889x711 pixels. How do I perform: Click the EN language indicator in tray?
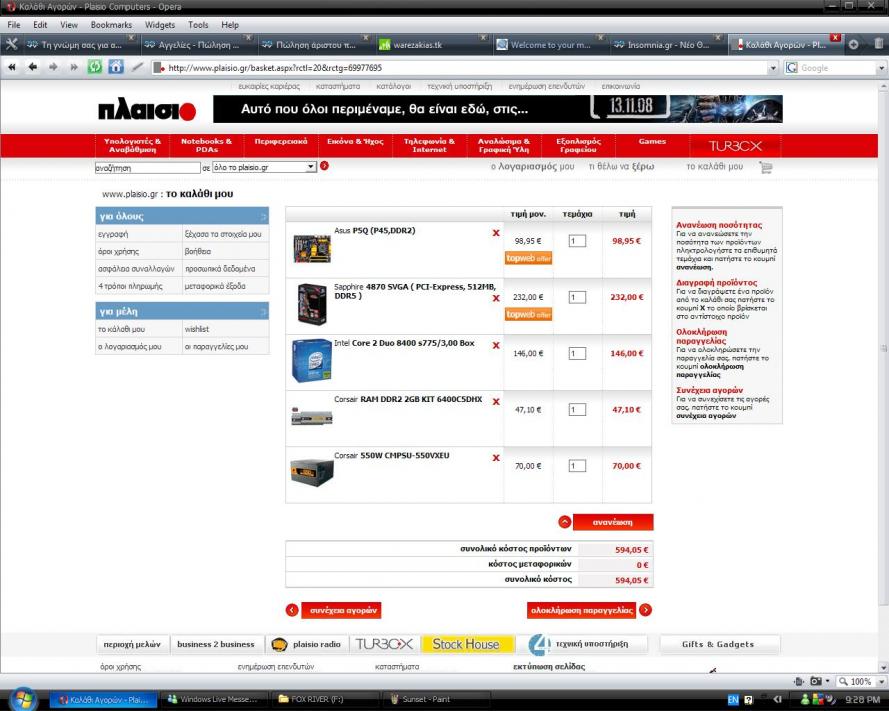point(733,700)
